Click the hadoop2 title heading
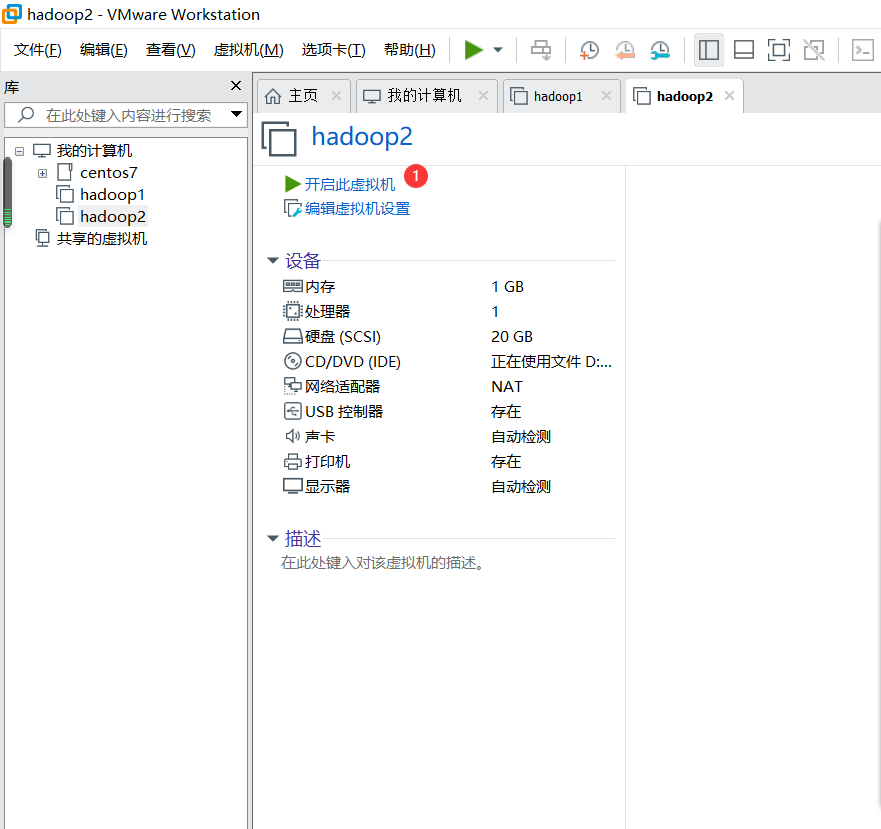This screenshot has height=829, width=881. coord(362,137)
